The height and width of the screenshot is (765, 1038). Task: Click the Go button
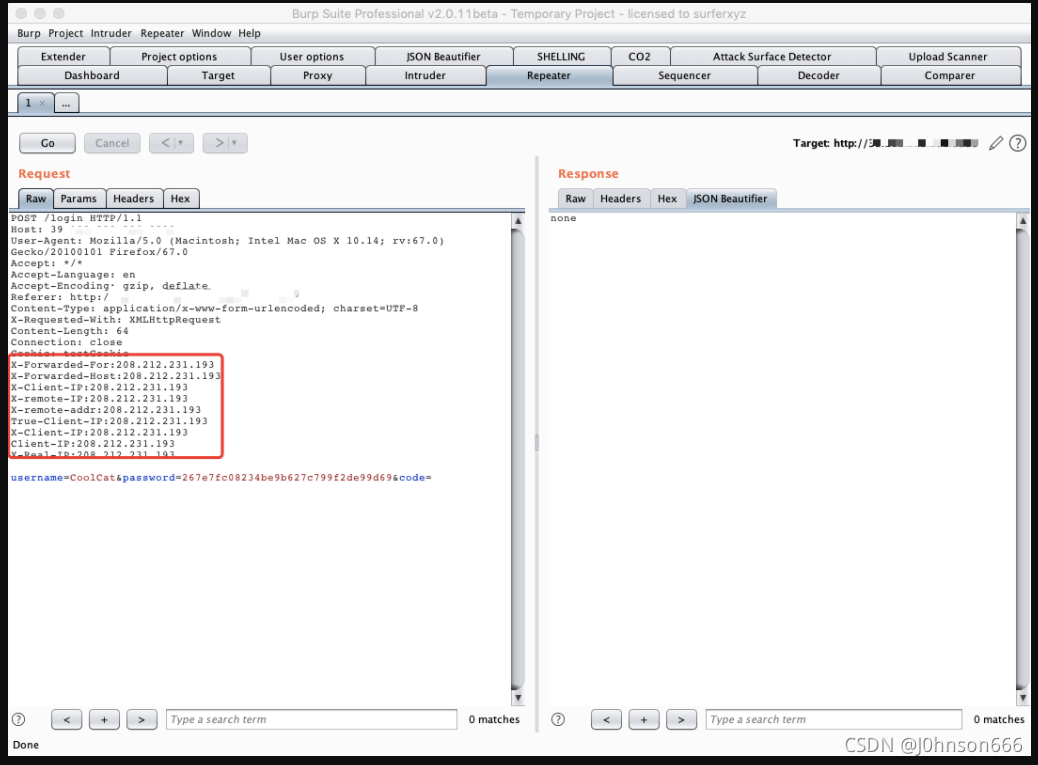pos(48,143)
